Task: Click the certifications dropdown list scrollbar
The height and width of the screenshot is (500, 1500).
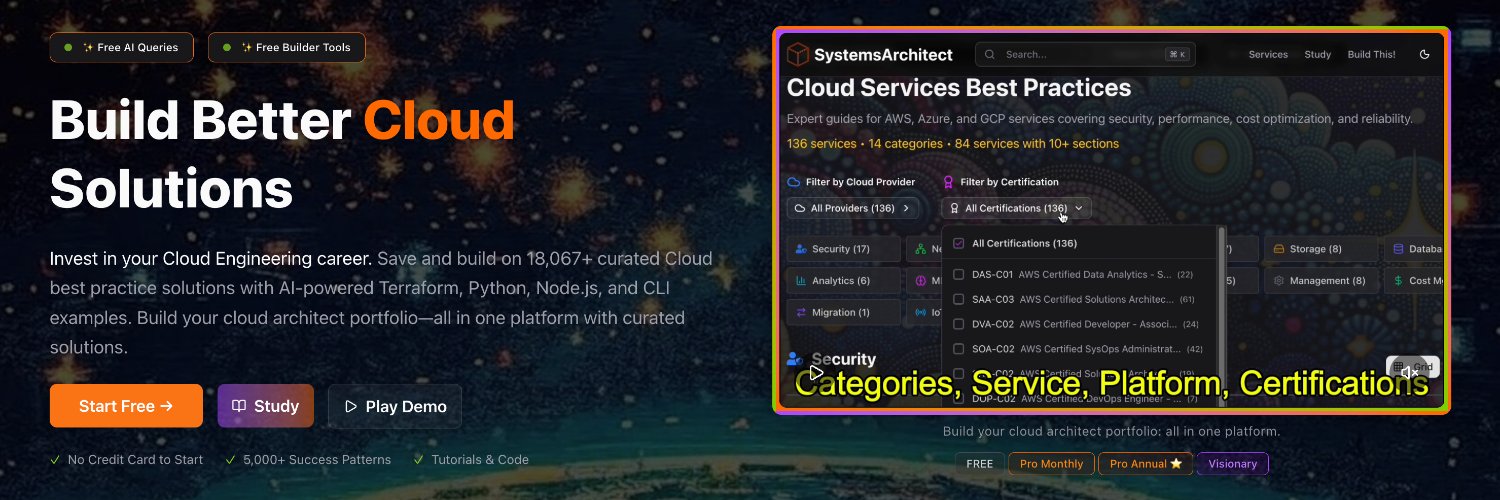Action: (x=1221, y=315)
